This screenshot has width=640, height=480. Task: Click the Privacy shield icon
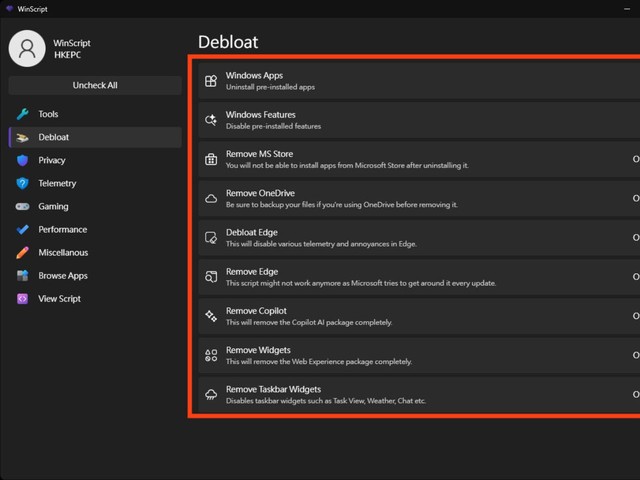coord(22,160)
